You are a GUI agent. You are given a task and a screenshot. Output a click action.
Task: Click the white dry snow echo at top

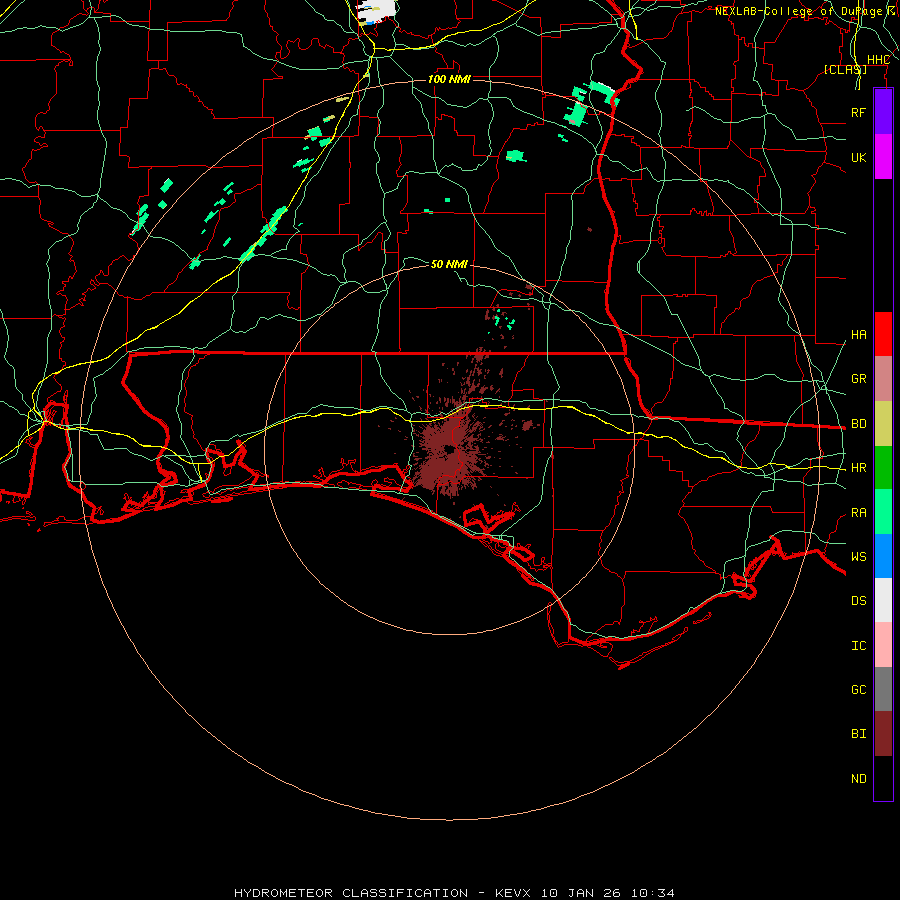point(377,10)
